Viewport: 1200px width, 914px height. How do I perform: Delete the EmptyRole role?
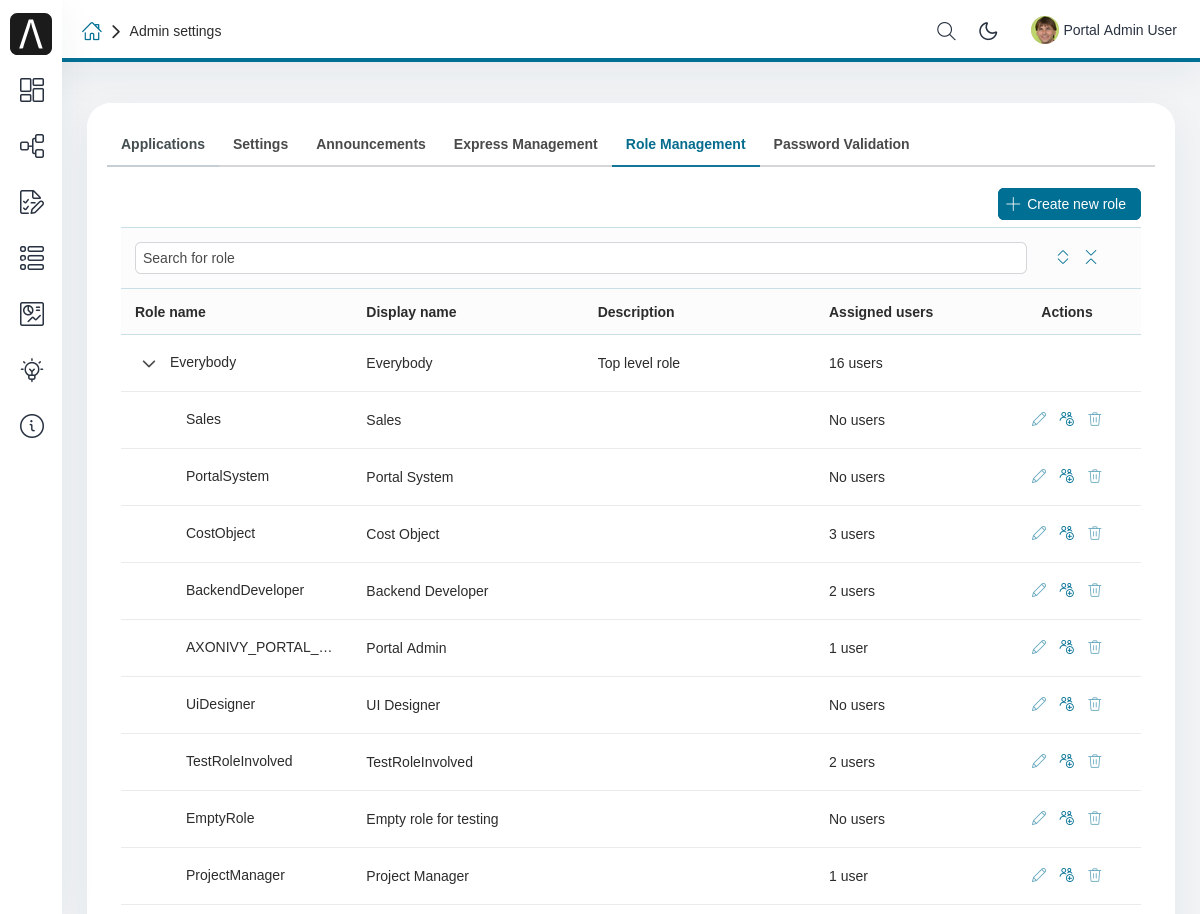tap(1095, 818)
